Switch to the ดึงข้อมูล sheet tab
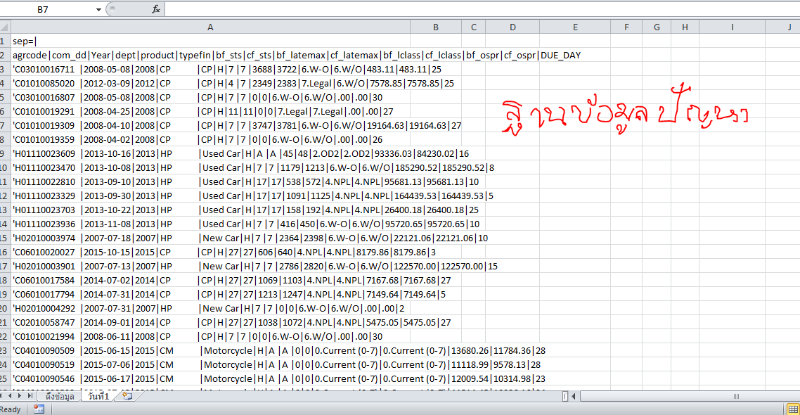The width and height of the screenshot is (800, 415). tap(61, 397)
